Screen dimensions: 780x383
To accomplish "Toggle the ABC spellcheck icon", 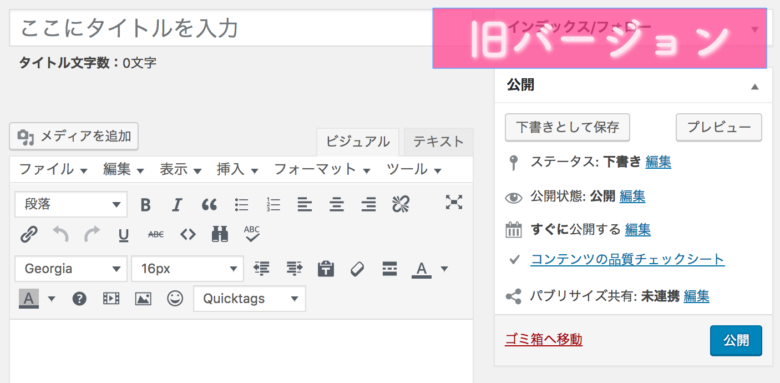I will [252, 234].
